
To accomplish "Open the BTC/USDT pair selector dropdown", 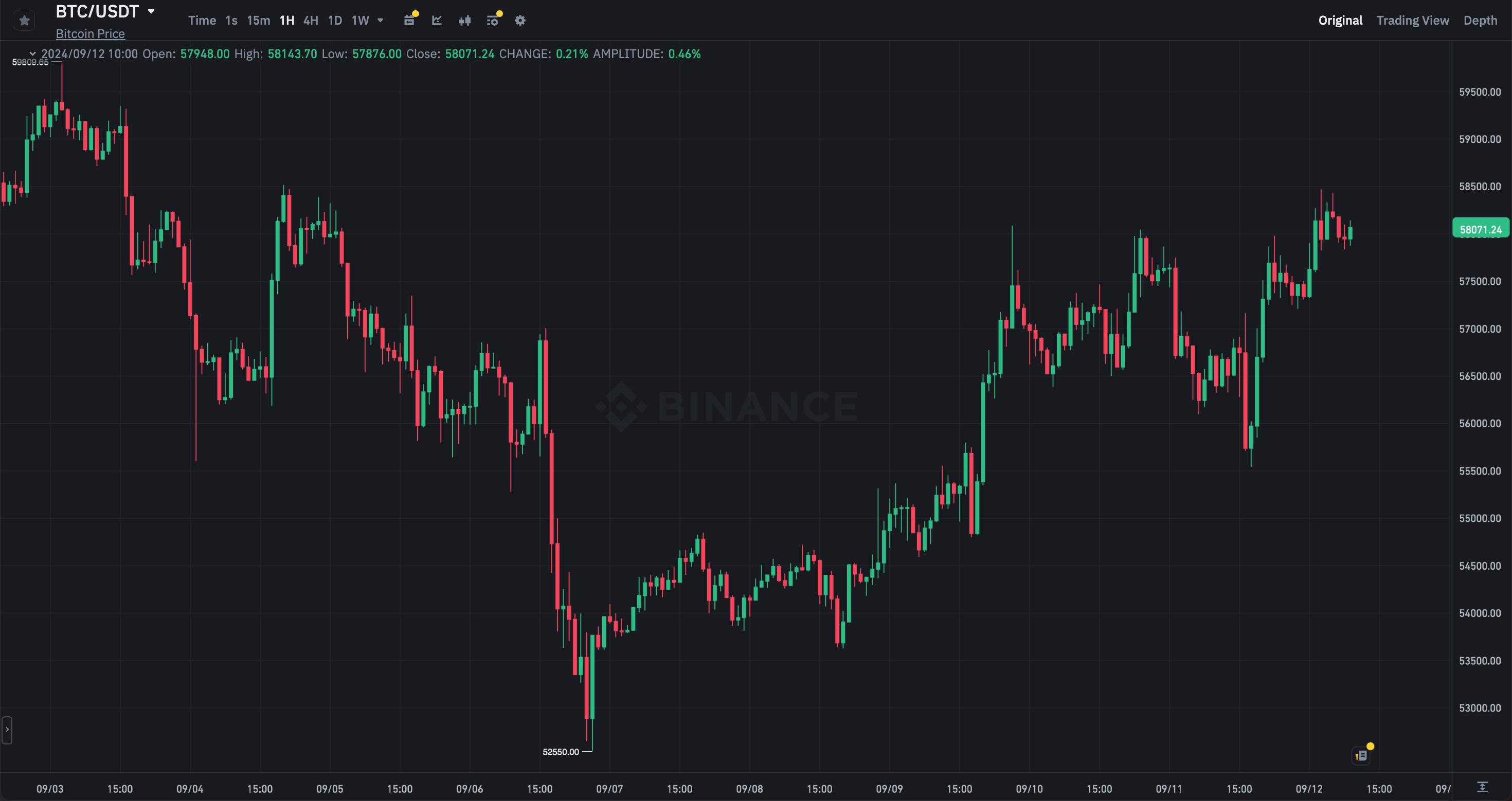I will pyautogui.click(x=151, y=11).
